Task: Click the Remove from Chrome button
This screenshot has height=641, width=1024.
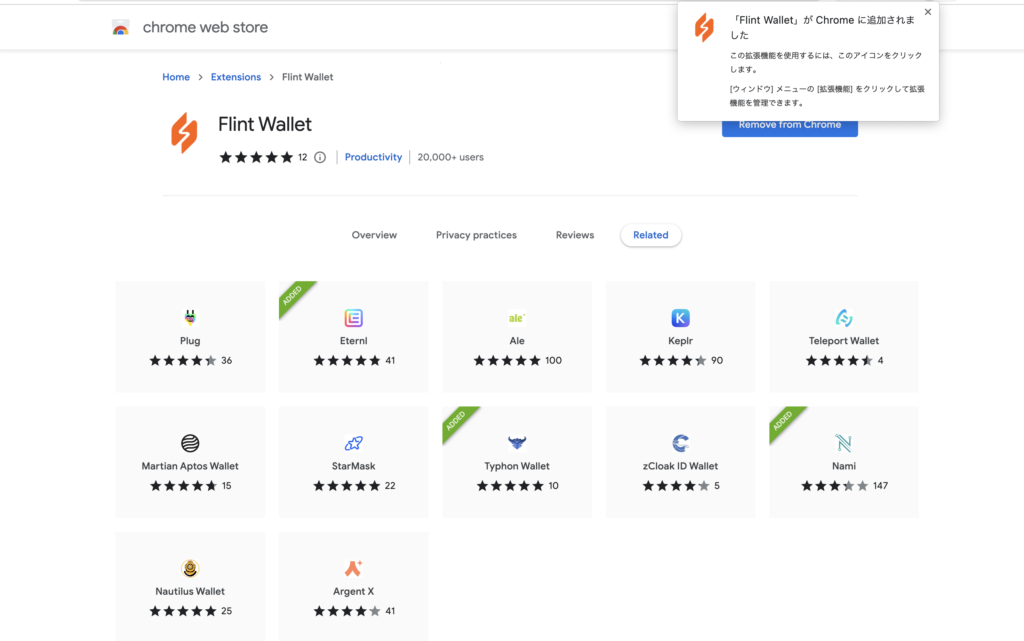Action: point(790,128)
